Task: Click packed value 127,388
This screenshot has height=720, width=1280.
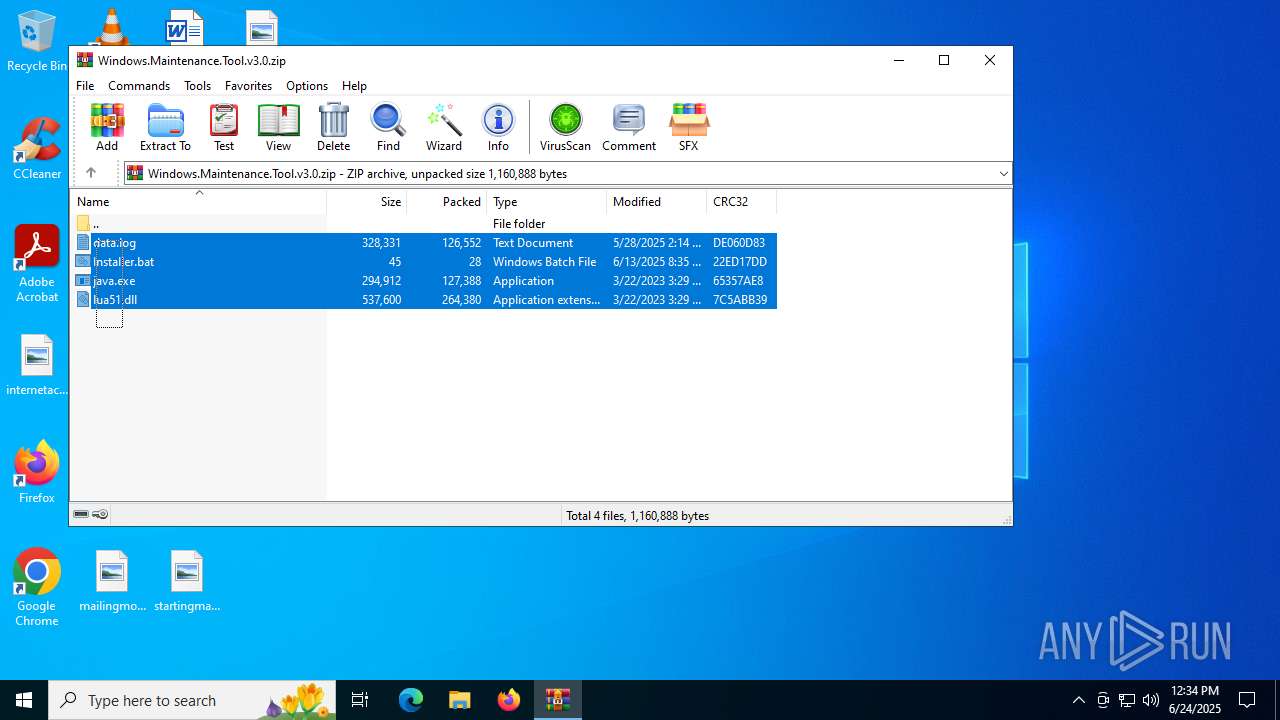Action: [x=461, y=281]
